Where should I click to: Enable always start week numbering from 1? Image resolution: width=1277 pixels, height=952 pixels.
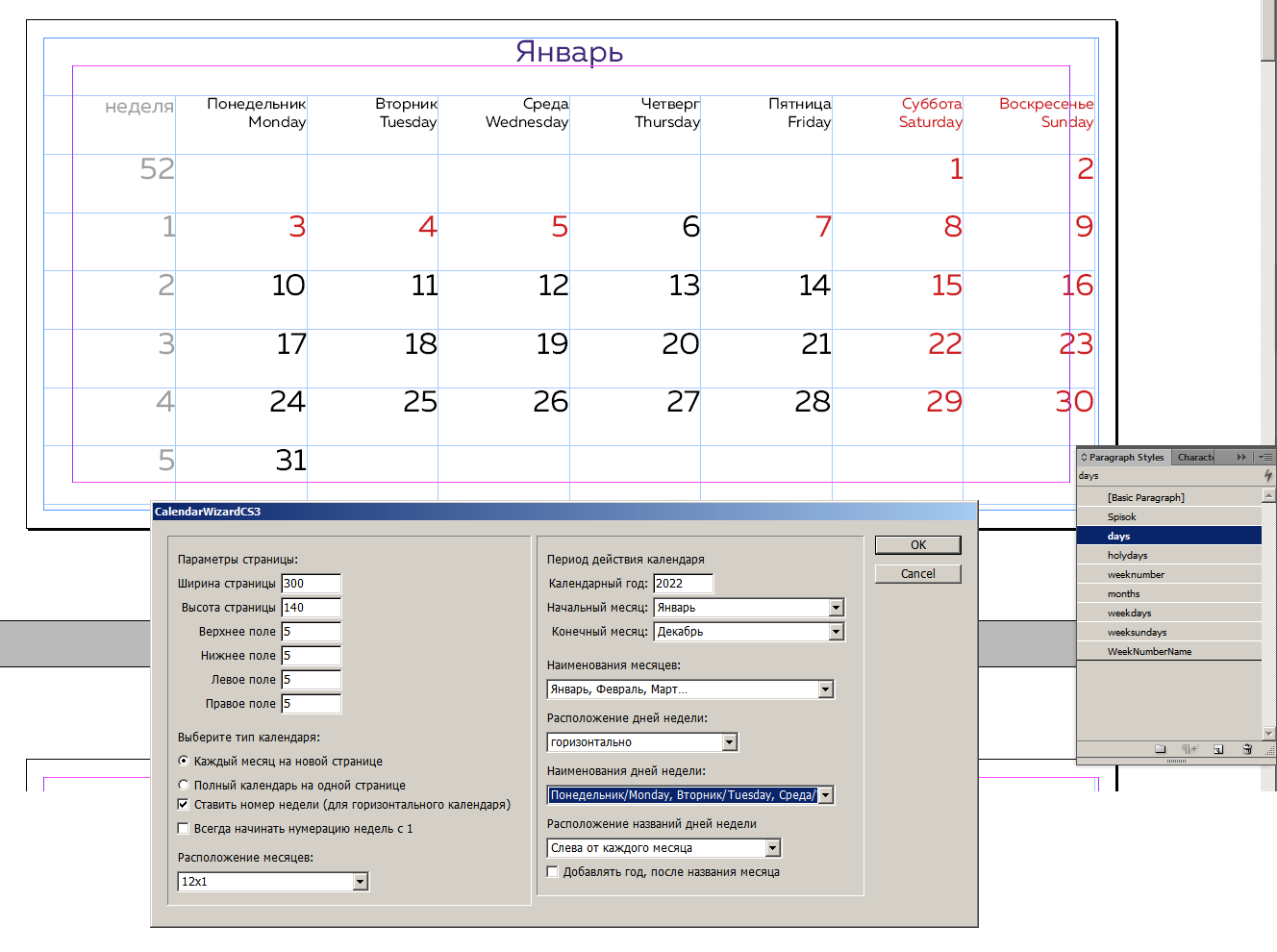point(184,828)
